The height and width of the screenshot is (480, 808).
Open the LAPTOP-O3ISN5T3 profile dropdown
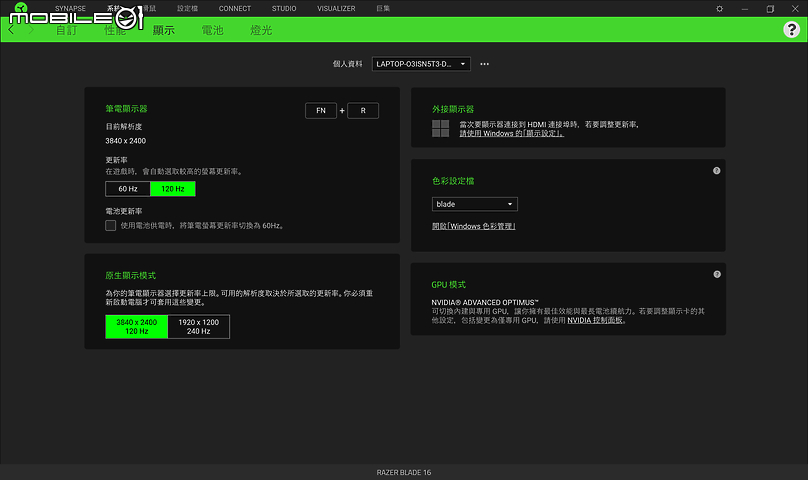pos(421,64)
